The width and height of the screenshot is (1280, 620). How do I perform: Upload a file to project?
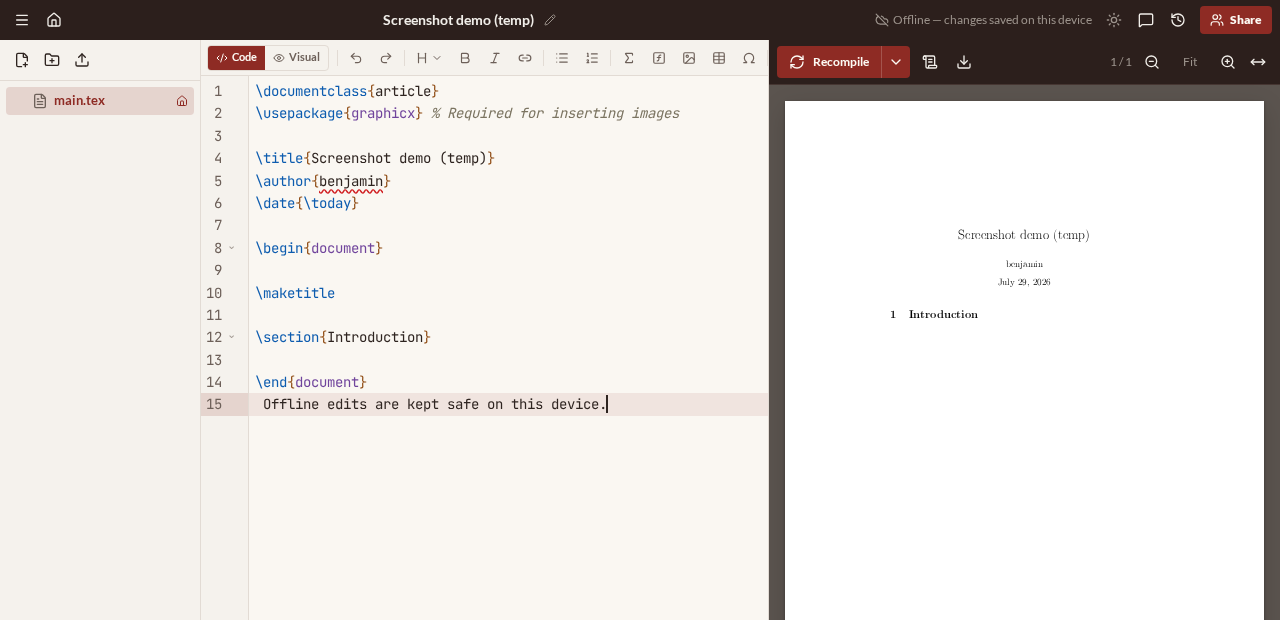82,60
